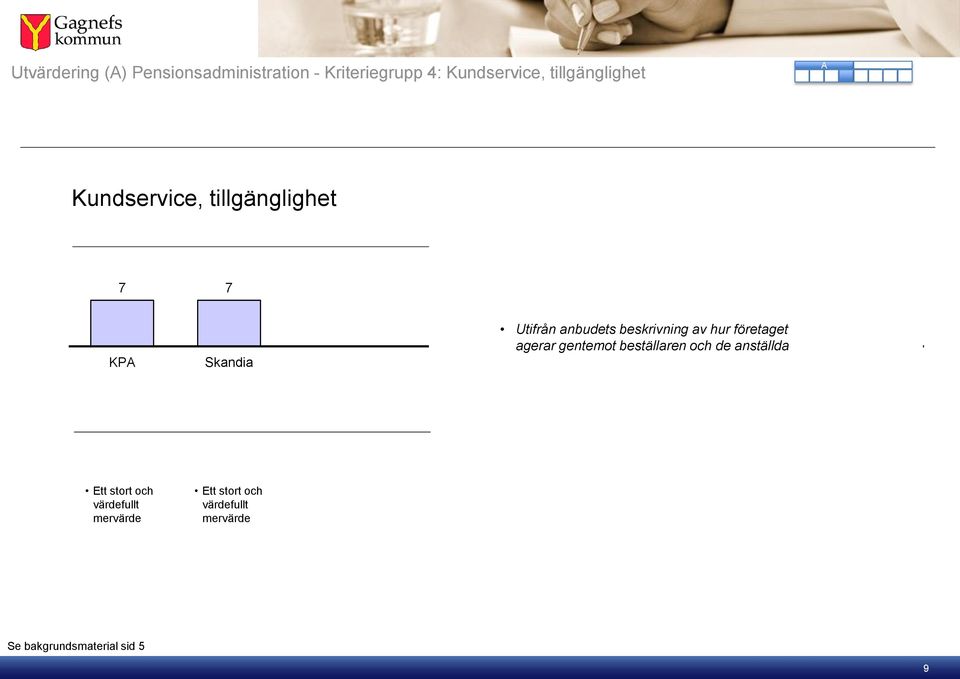The width and height of the screenshot is (960, 679).
Task: Select the mervärde comment under the KPA bar
Action: (x=122, y=505)
